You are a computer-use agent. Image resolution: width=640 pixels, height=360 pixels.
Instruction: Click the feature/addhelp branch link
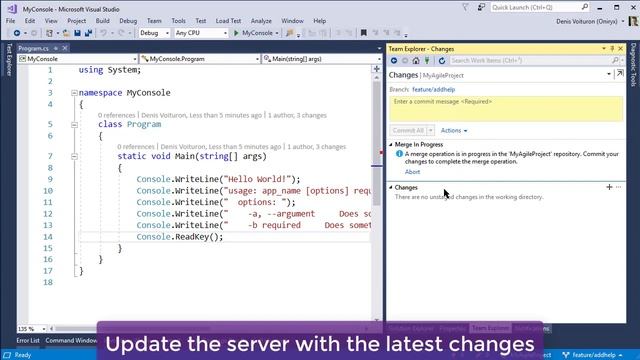433,89
